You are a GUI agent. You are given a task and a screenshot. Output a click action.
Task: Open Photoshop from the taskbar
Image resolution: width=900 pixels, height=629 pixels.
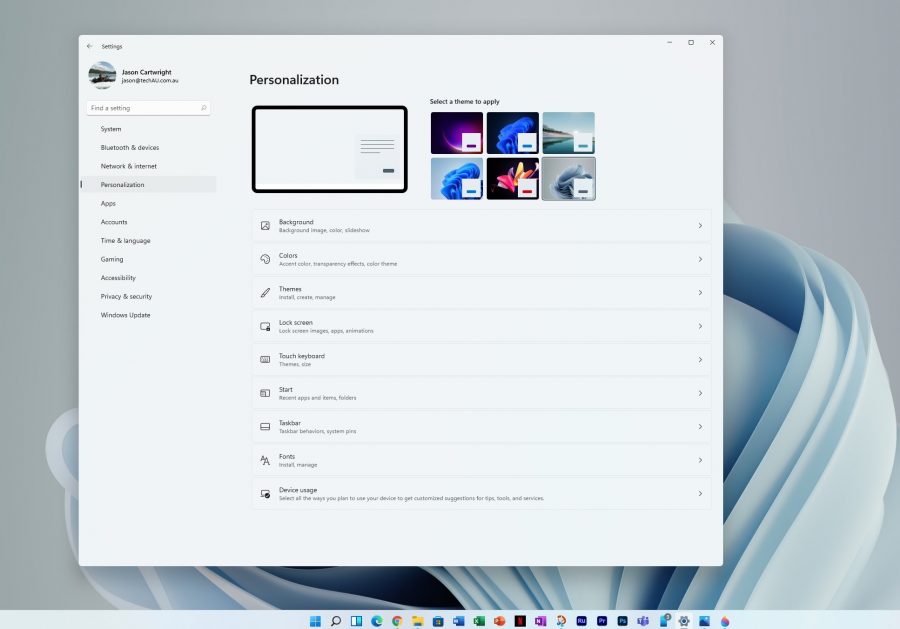click(622, 621)
